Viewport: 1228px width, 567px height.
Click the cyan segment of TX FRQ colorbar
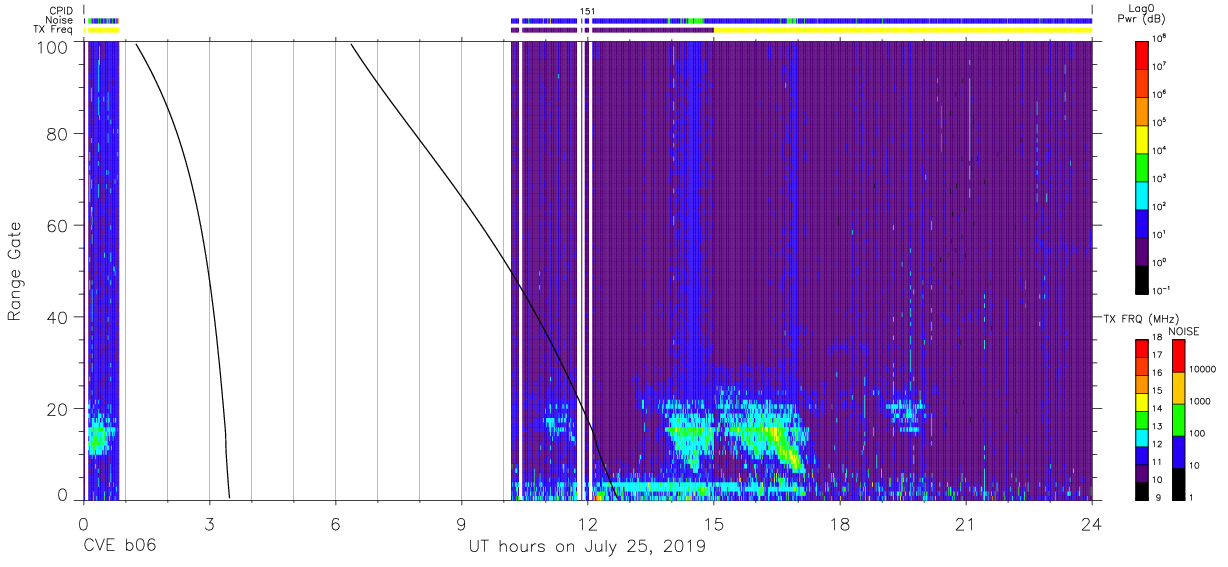pos(1142,437)
